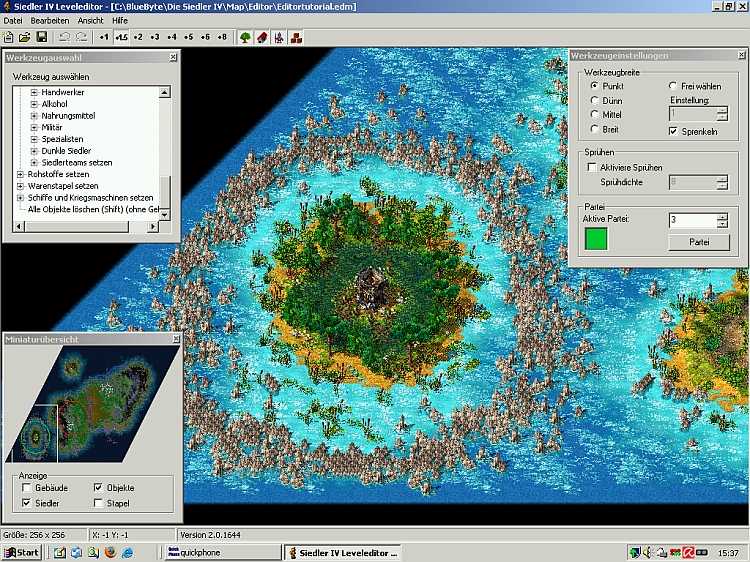Set zoom level to 8

click(x=222, y=37)
